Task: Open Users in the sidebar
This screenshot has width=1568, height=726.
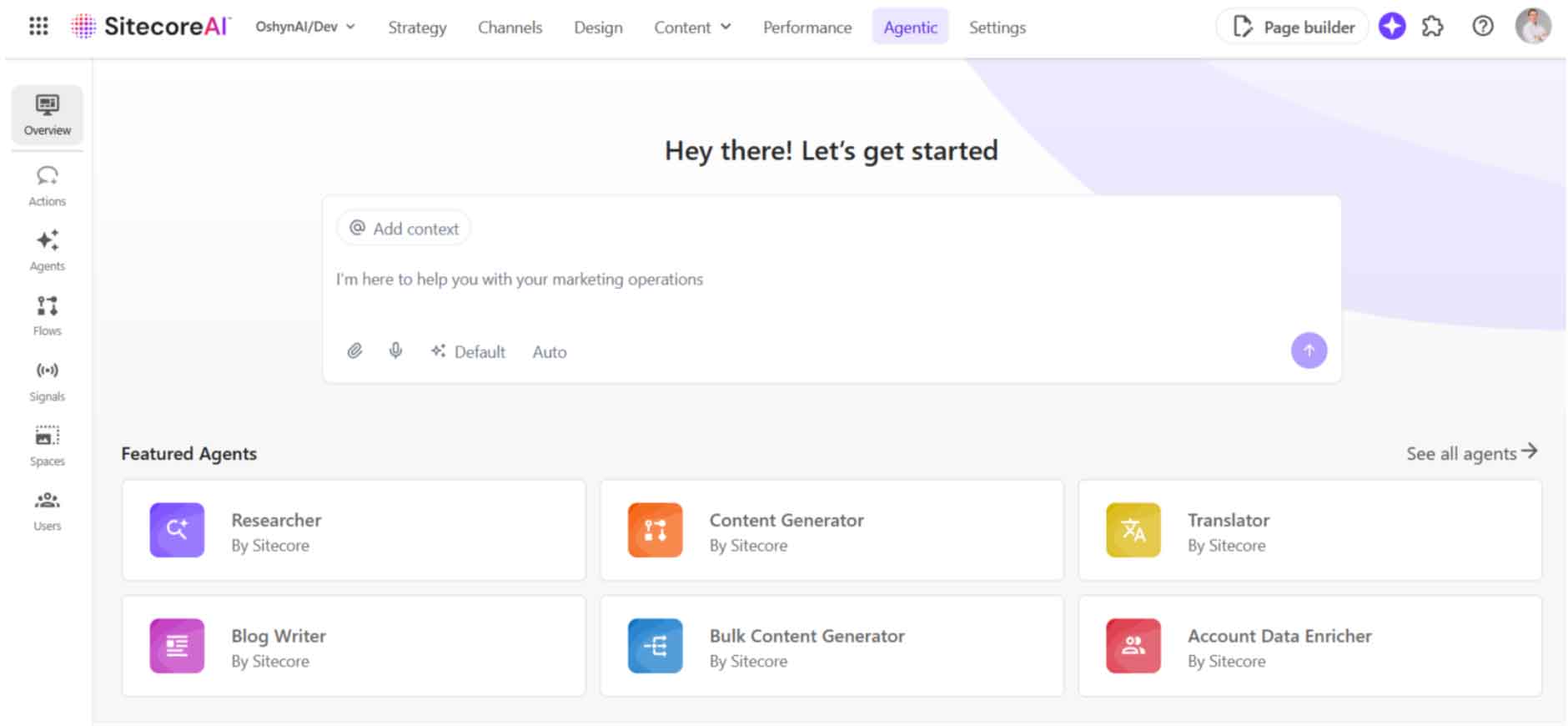Action: point(48,511)
